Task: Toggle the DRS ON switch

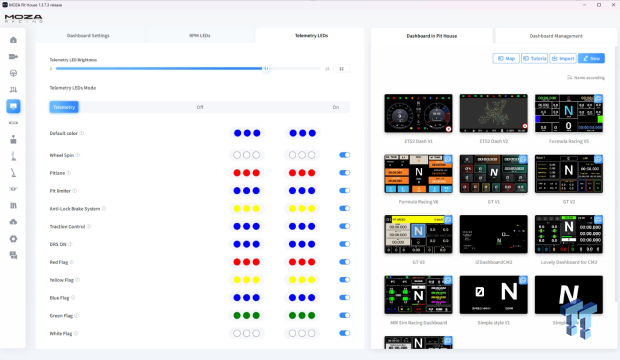Action: pyautogui.click(x=344, y=244)
